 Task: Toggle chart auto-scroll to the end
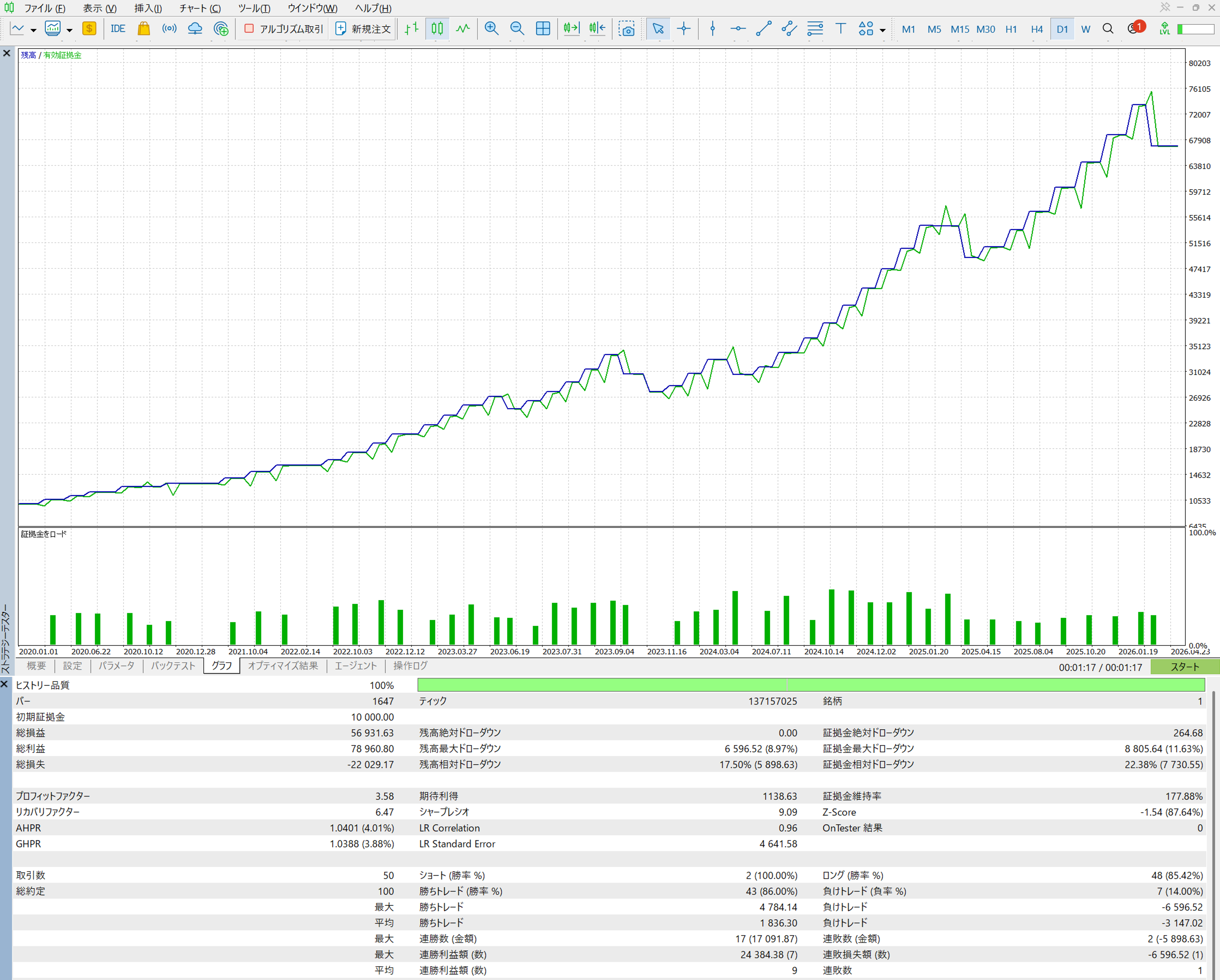[x=571, y=28]
